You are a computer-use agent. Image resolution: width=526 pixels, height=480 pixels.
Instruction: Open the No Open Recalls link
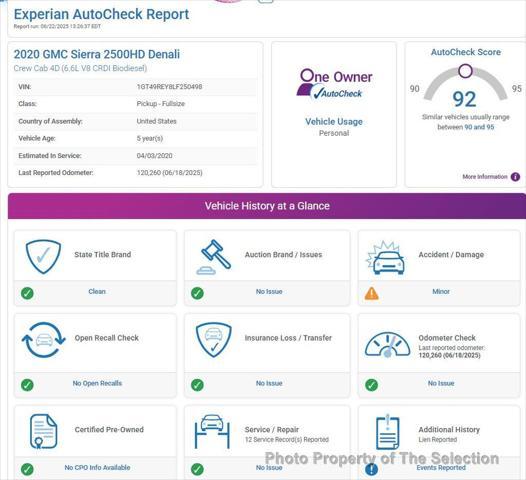97,383
